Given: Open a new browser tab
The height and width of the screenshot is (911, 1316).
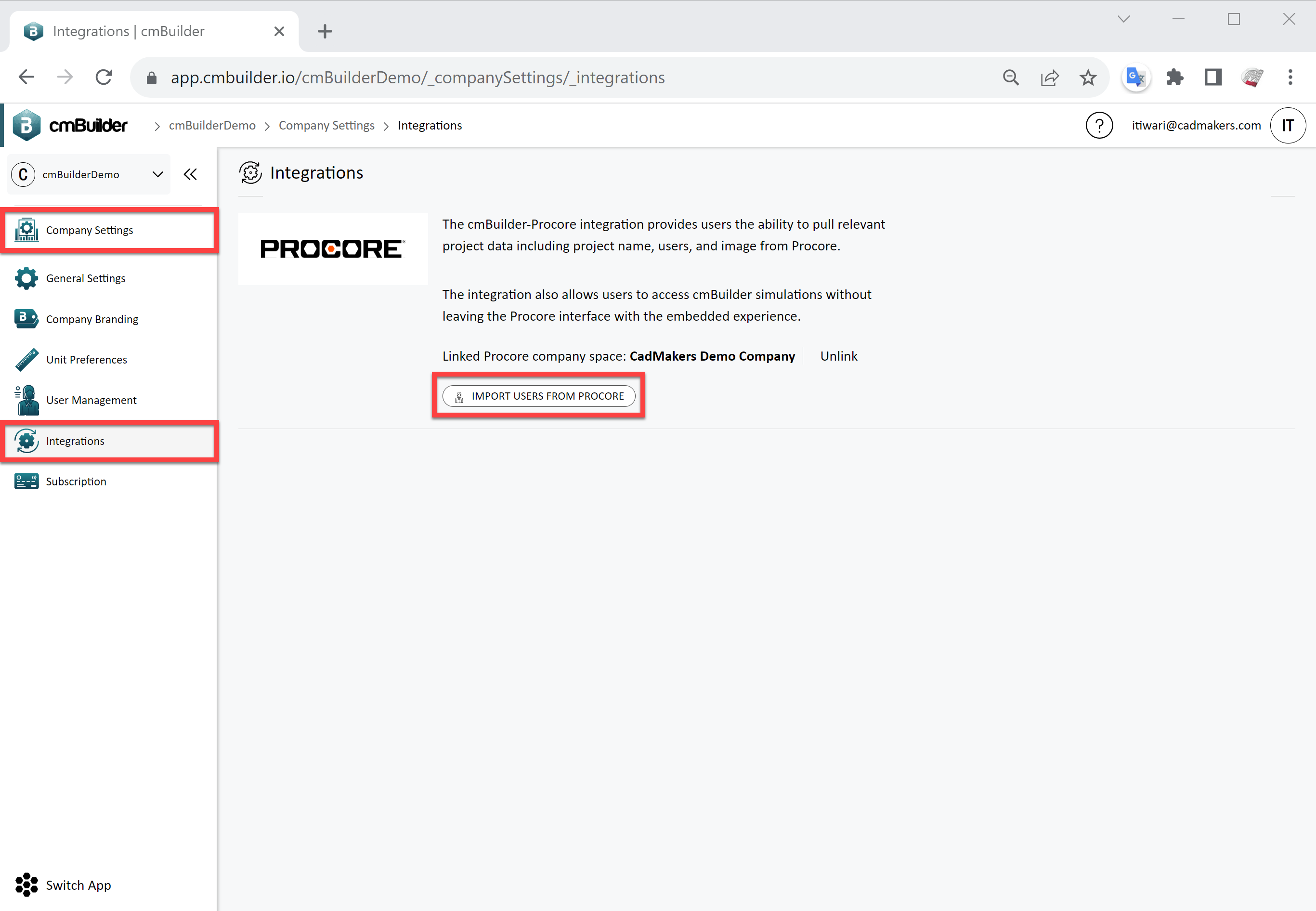Looking at the screenshot, I should (x=325, y=31).
